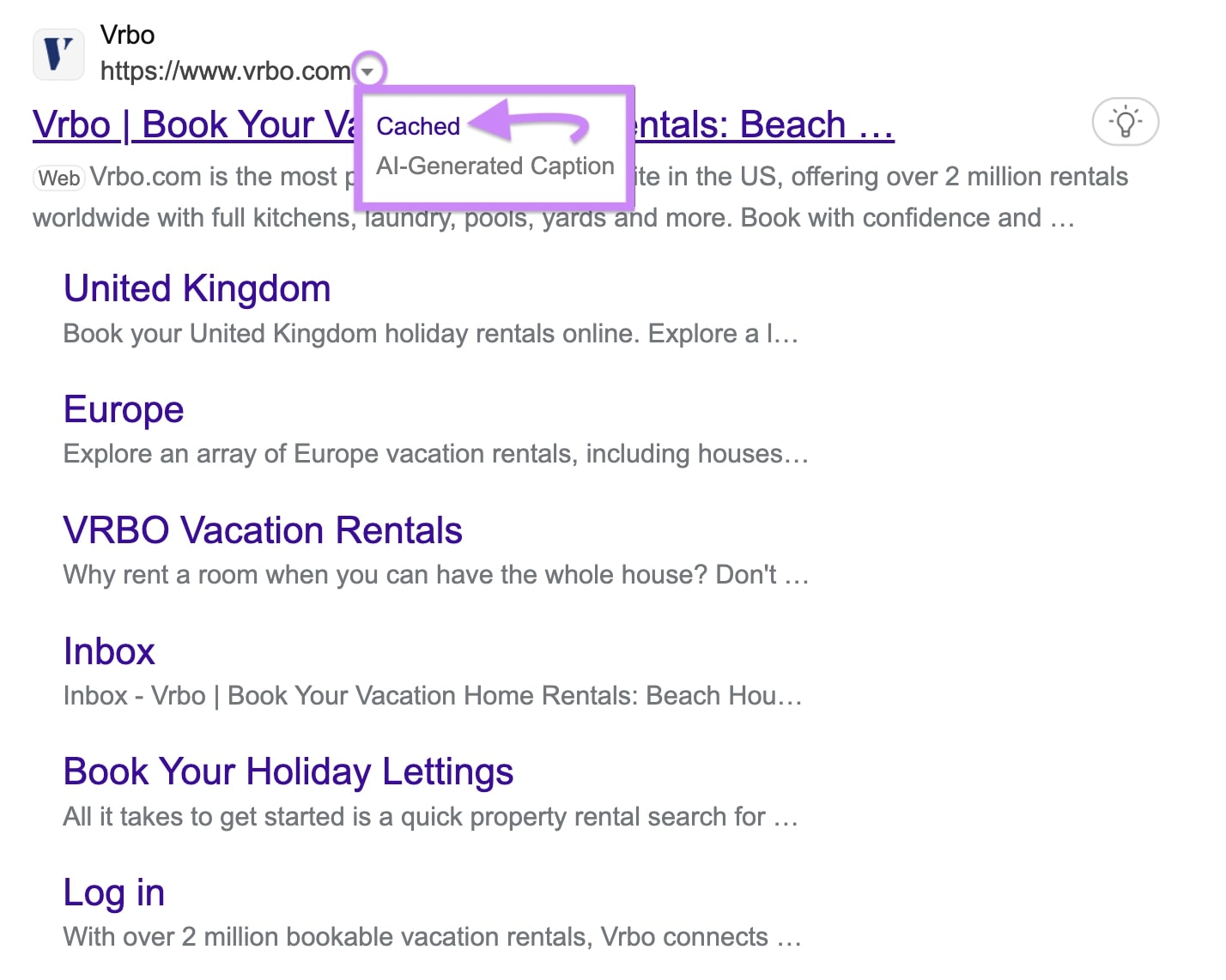
Task: Click the United Kingdom holiday rentals description text
Action: [x=429, y=334]
